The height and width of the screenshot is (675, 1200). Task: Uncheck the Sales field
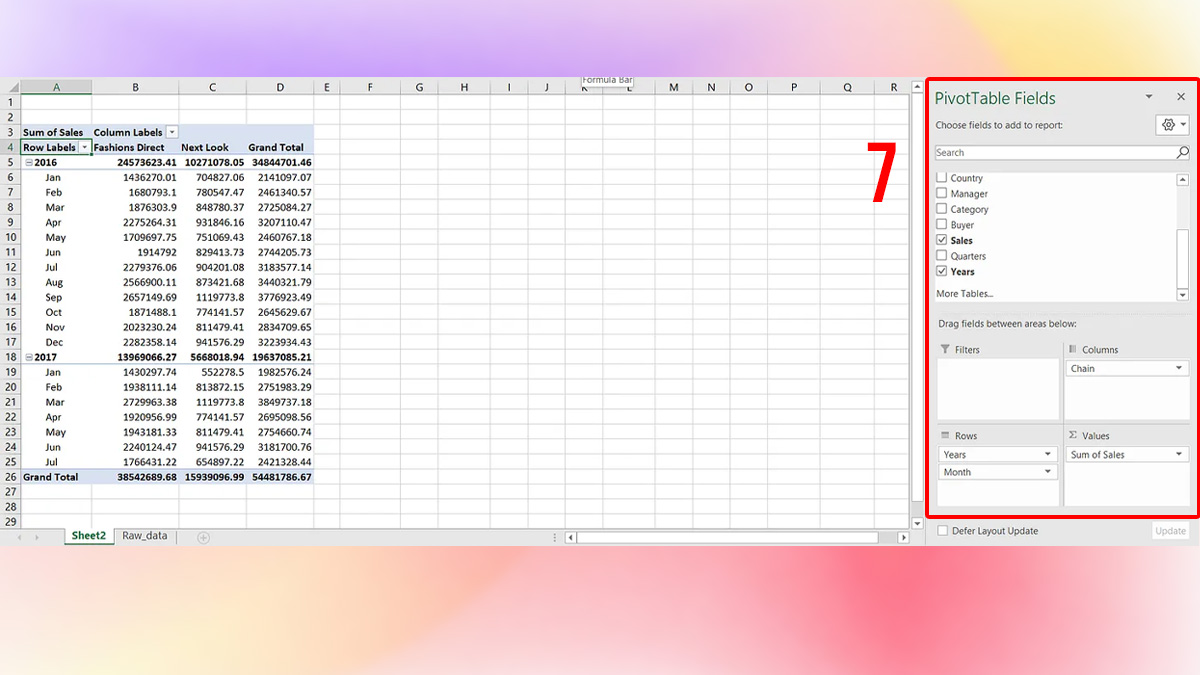942,240
